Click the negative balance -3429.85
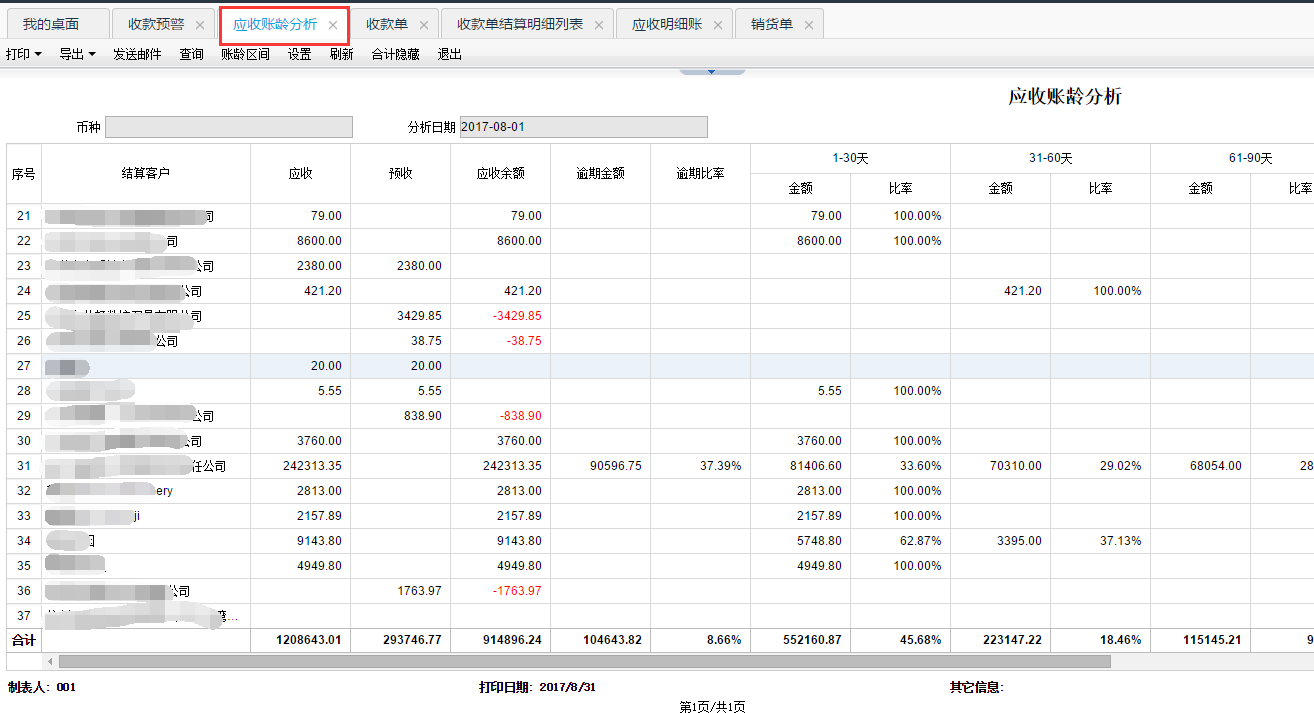Image resolution: width=1314 pixels, height=713 pixels. (501, 316)
